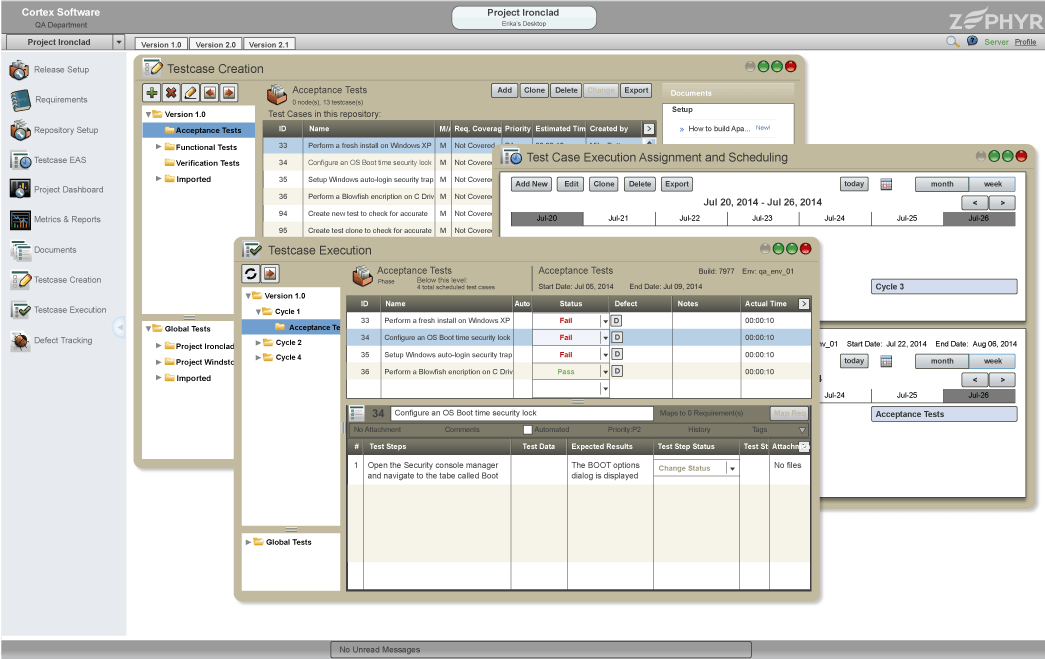Go to previous week in upper calendar
The image size is (1045, 659).
click(974, 203)
